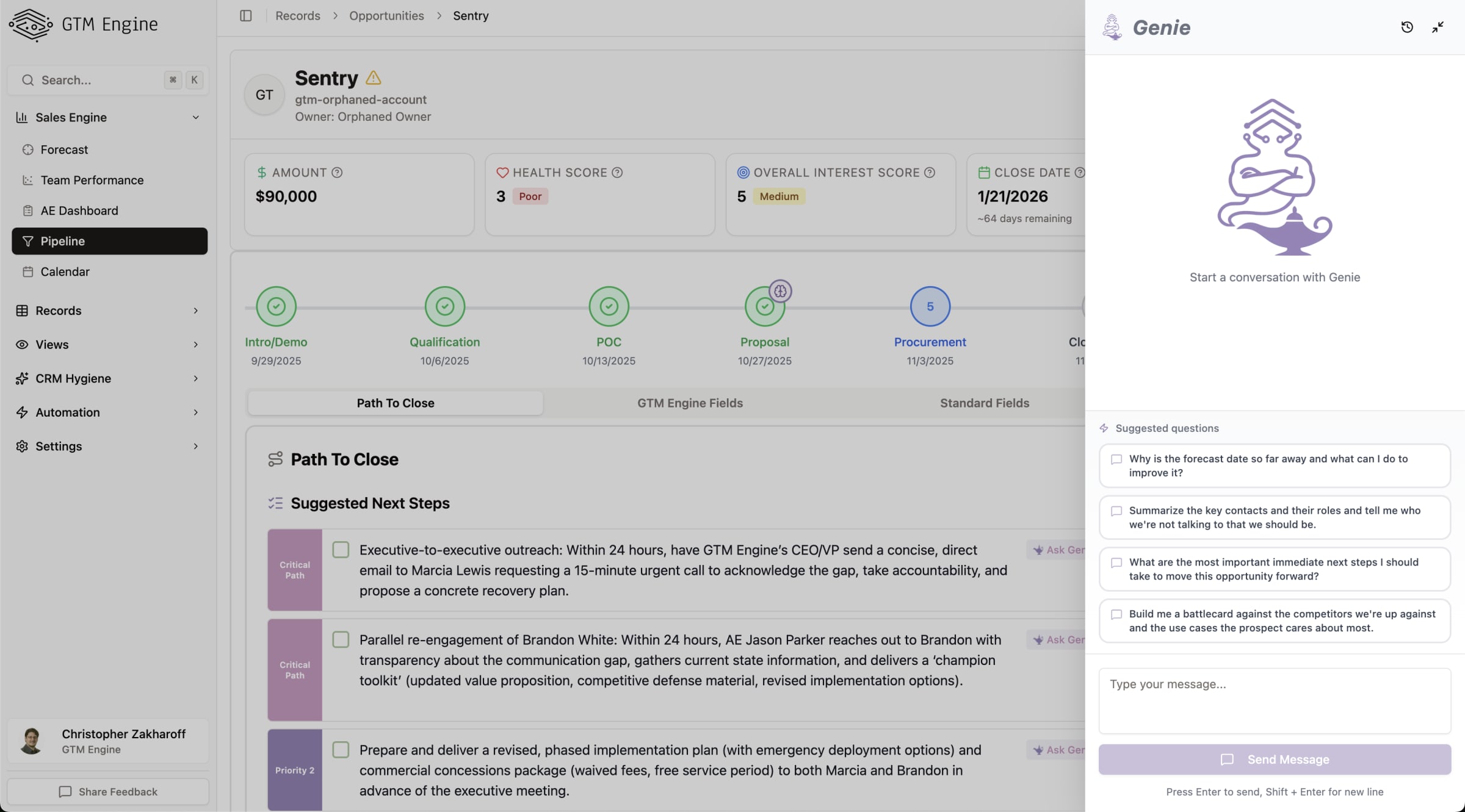Click the Genie message input field

[1275, 700]
